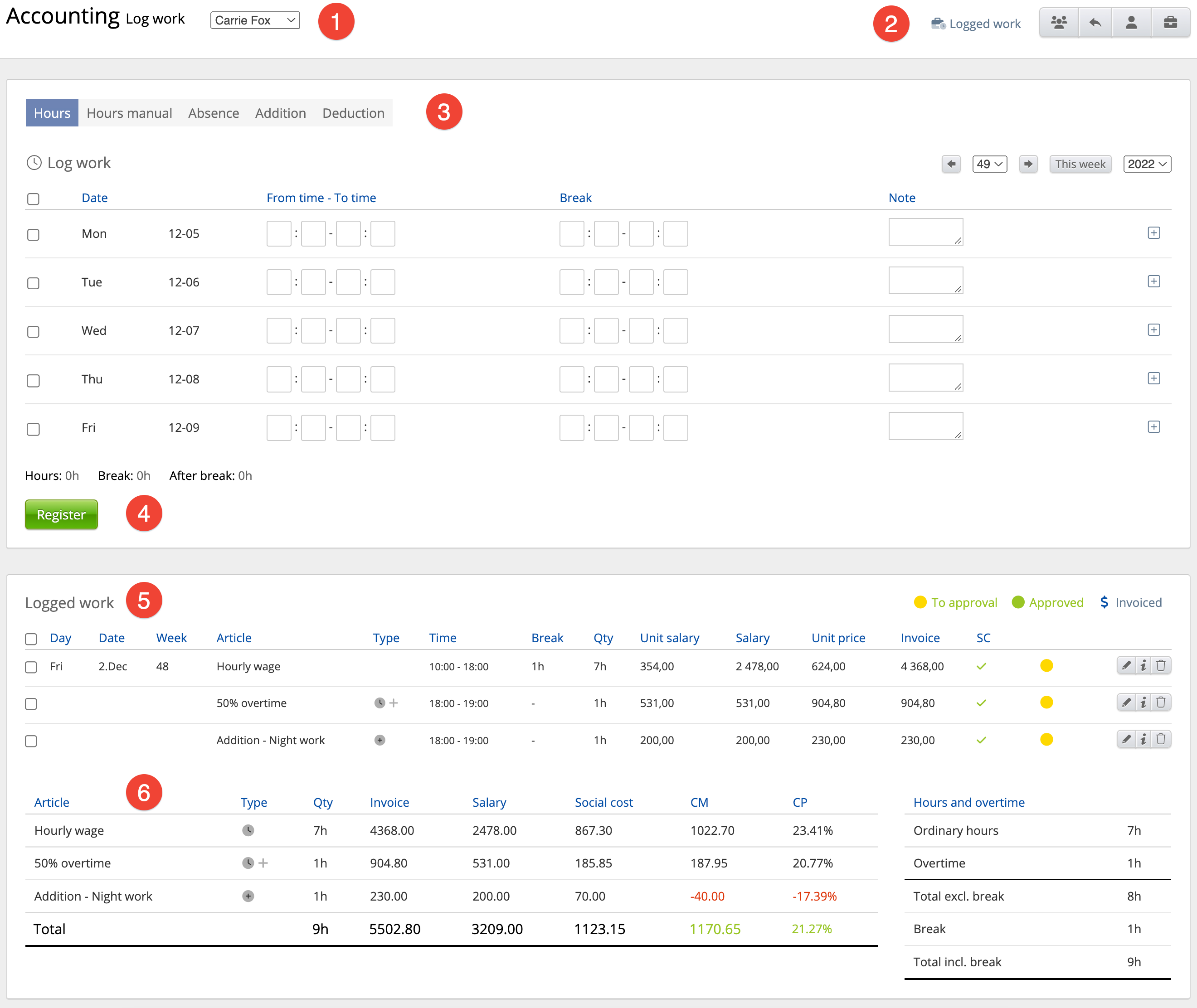The width and height of the screenshot is (1197, 1008).
Task: Delete the Addition - Night work entry
Action: coord(1161,739)
